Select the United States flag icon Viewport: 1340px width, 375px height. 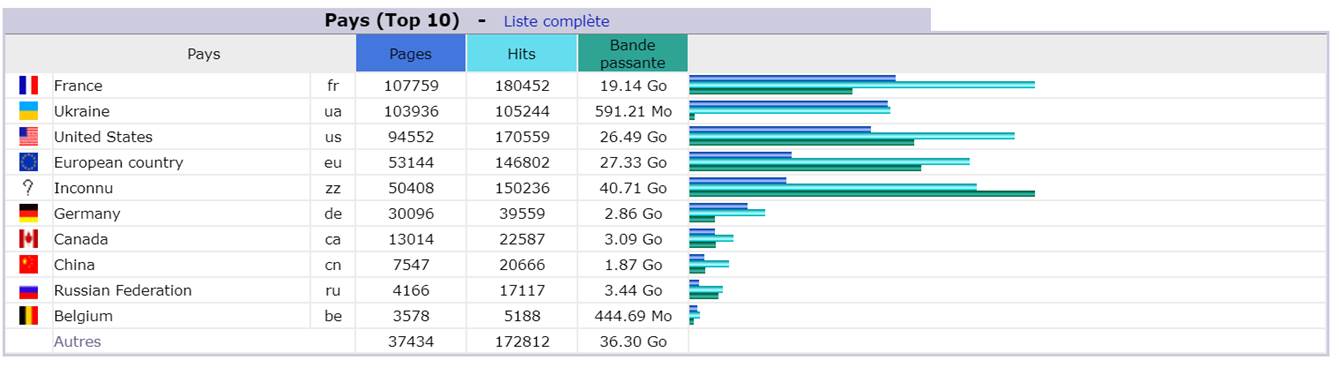(28, 137)
